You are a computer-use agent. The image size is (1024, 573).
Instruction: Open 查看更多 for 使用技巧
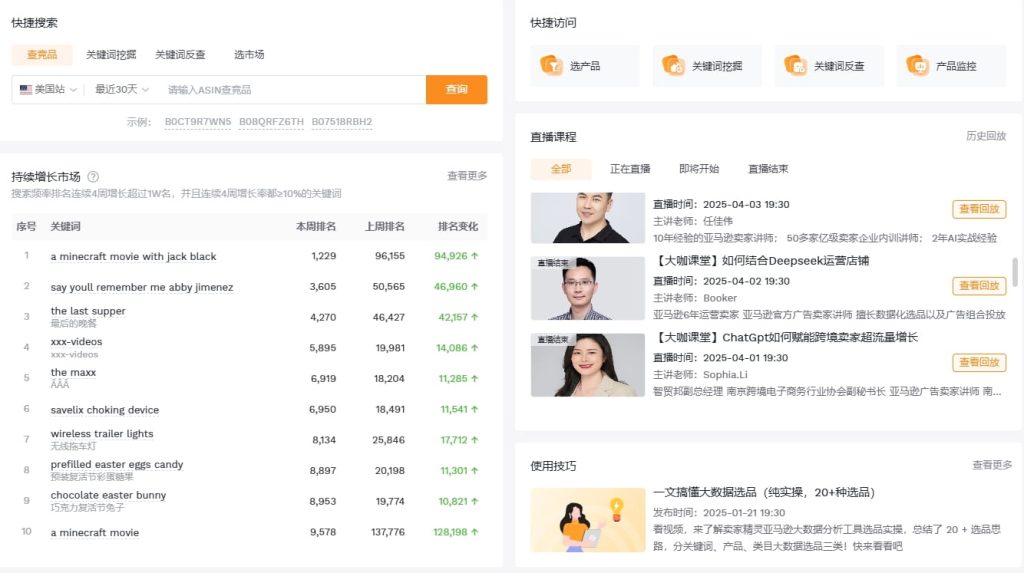992,465
